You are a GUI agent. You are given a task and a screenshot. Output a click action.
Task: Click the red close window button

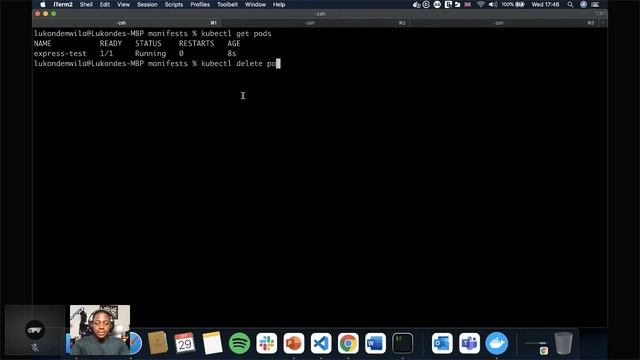38,13
